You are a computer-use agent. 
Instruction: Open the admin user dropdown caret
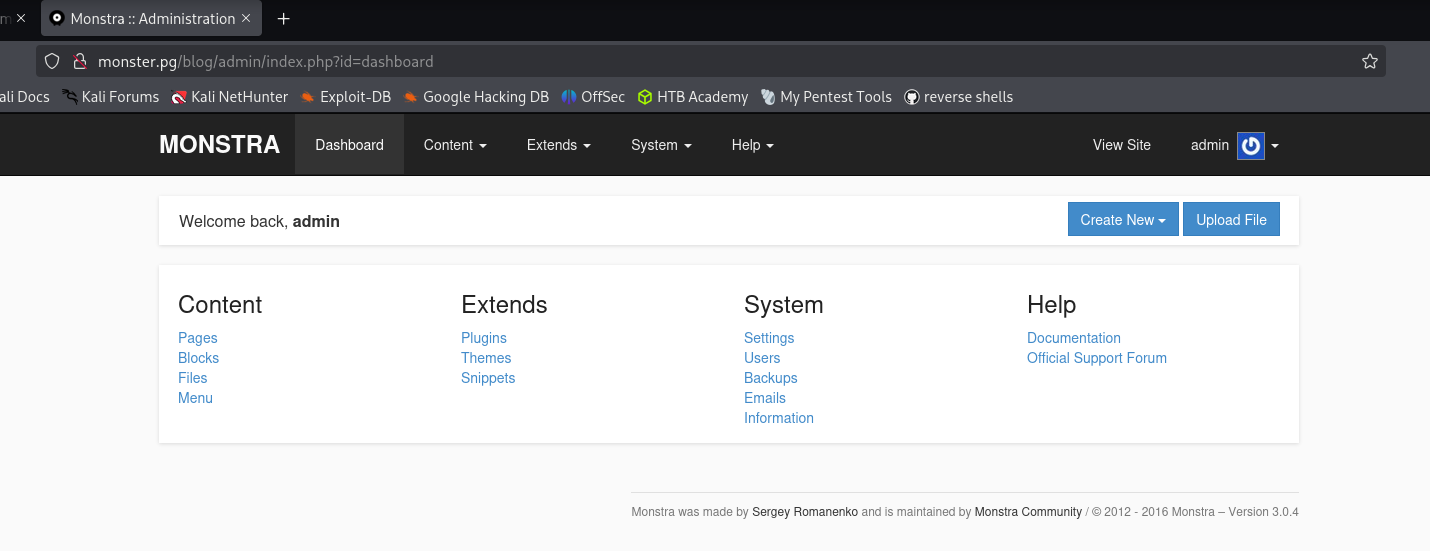pos(1275,146)
